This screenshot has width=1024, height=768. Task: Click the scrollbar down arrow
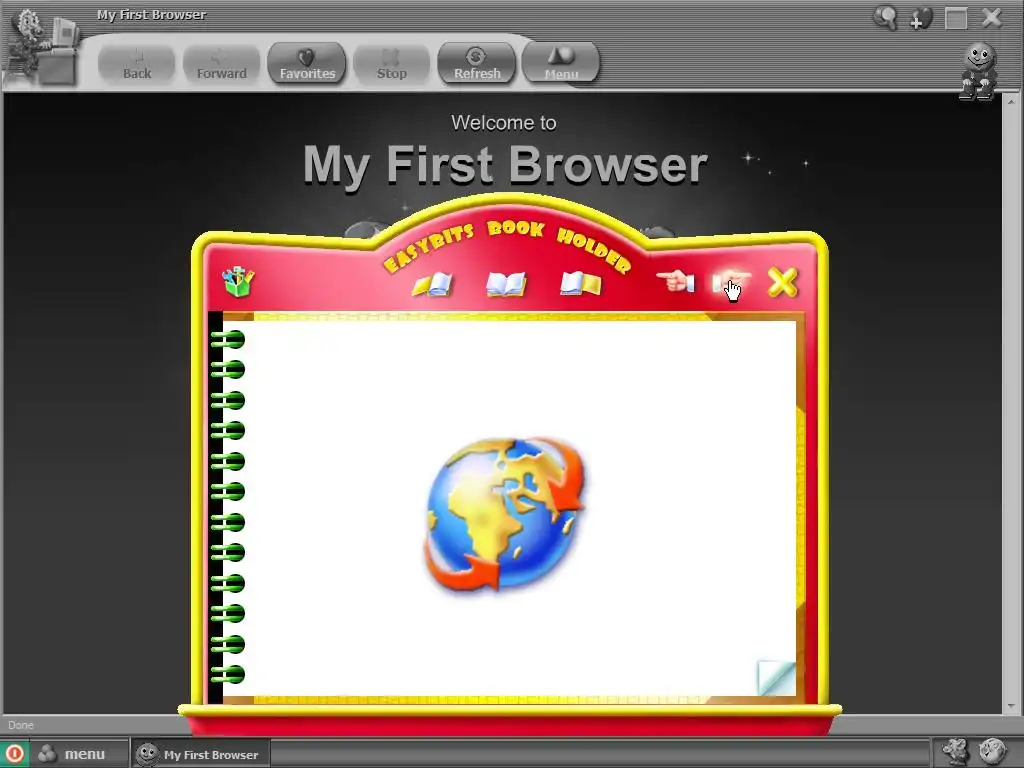tap(1011, 705)
